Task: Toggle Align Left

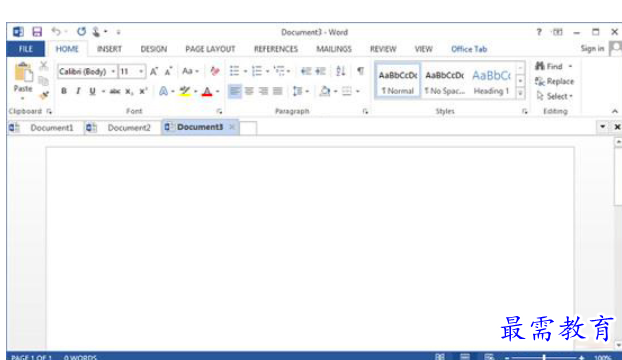Action: pos(235,91)
